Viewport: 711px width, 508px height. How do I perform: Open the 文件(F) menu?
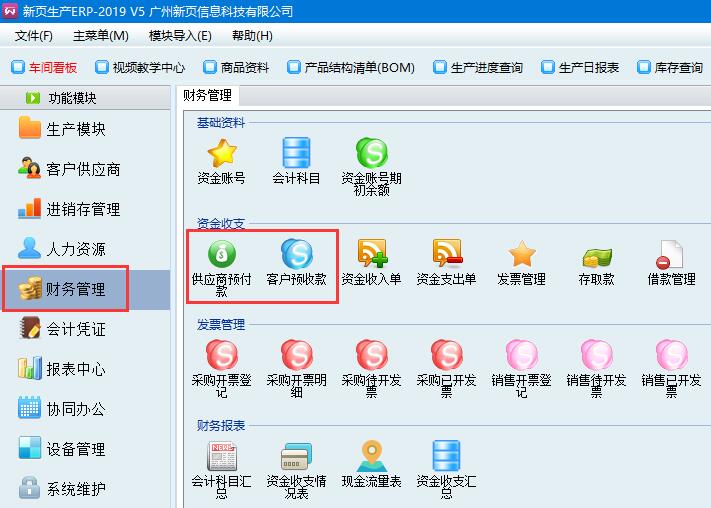(x=34, y=36)
